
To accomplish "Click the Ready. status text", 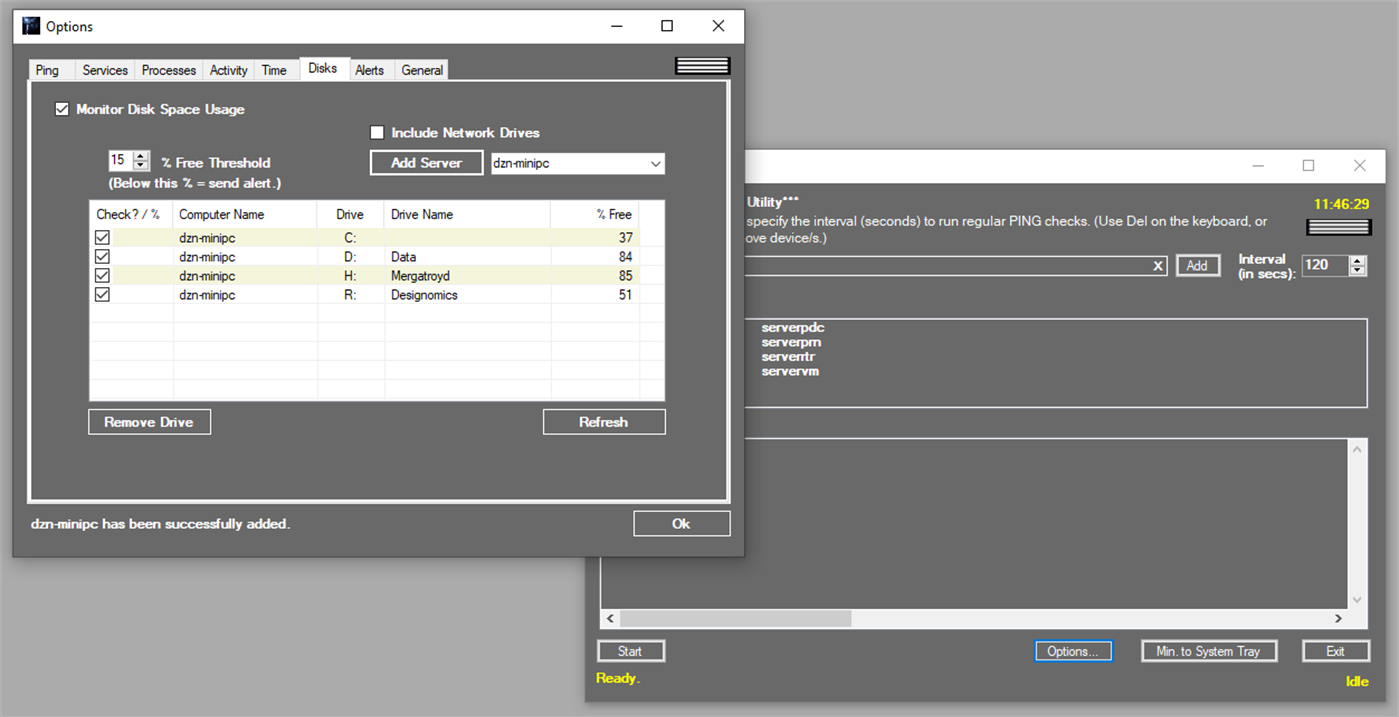I will point(618,678).
